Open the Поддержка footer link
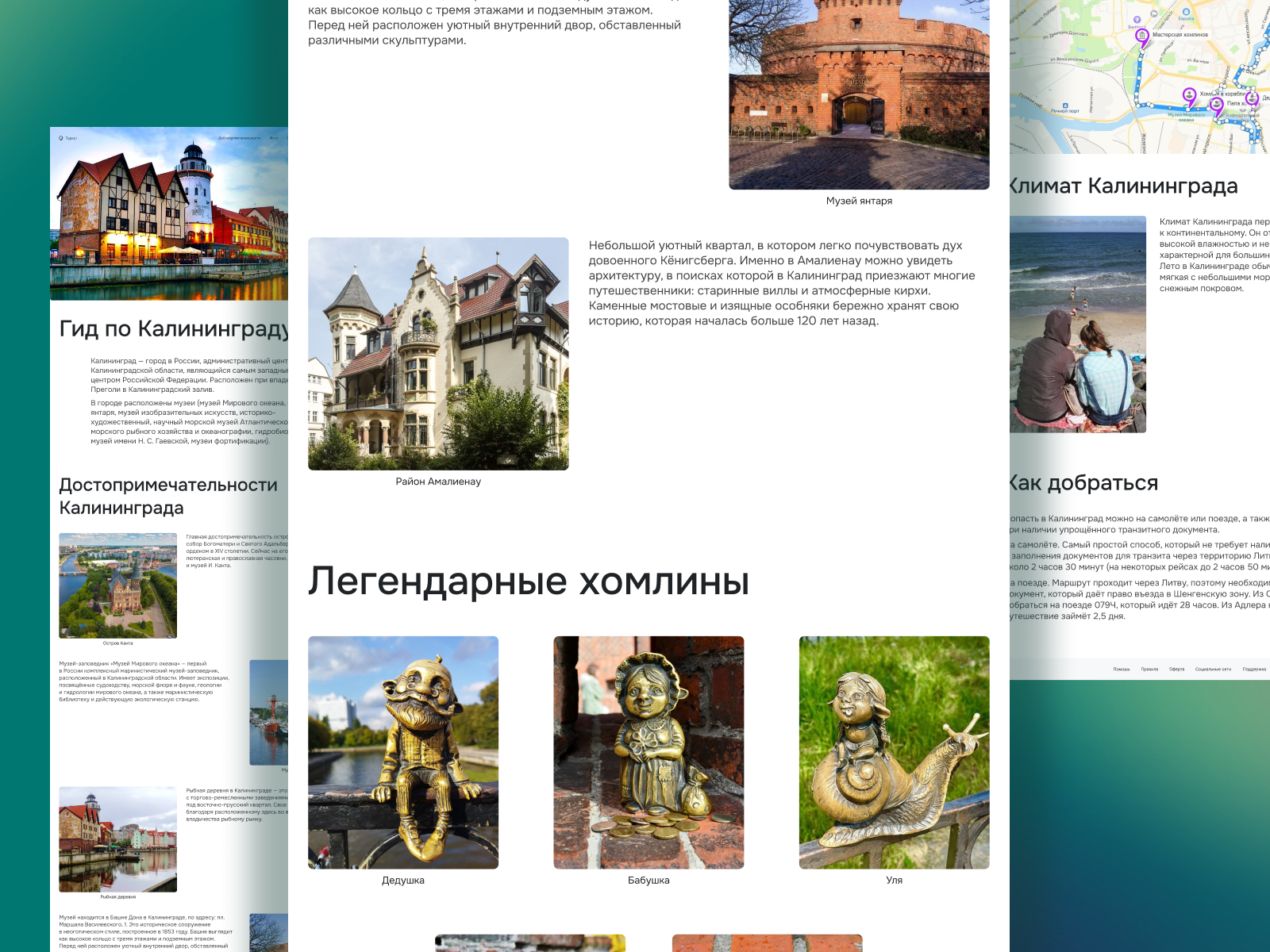Screen dimensions: 1270x952 (x=1254, y=669)
